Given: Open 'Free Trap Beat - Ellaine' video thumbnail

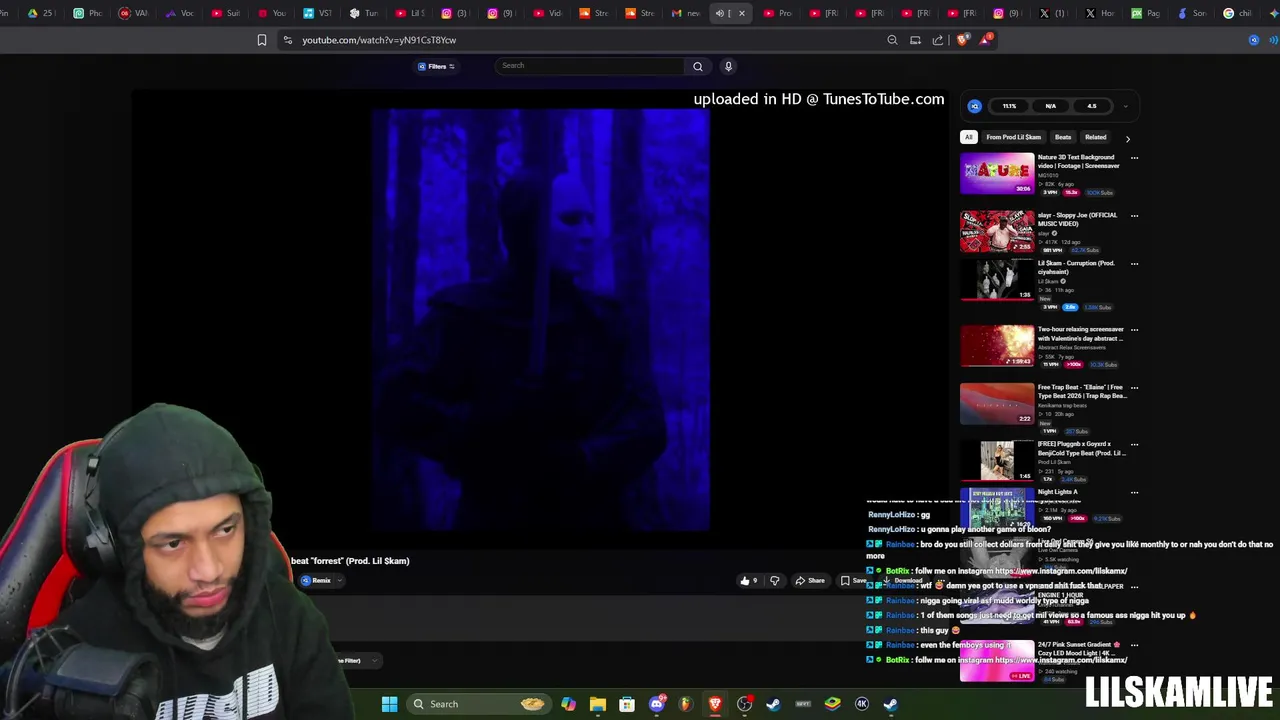Looking at the screenshot, I should [x=997, y=404].
